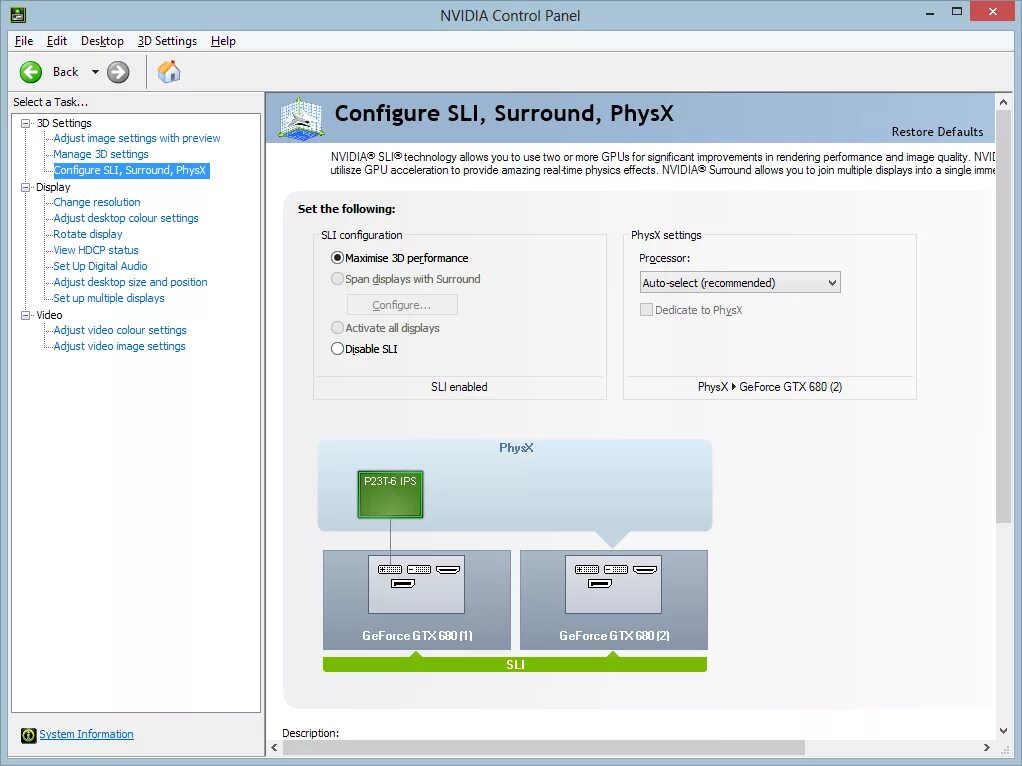Click the GeForce GTX 680 (2) label
The width and height of the screenshot is (1022, 766).
614,636
